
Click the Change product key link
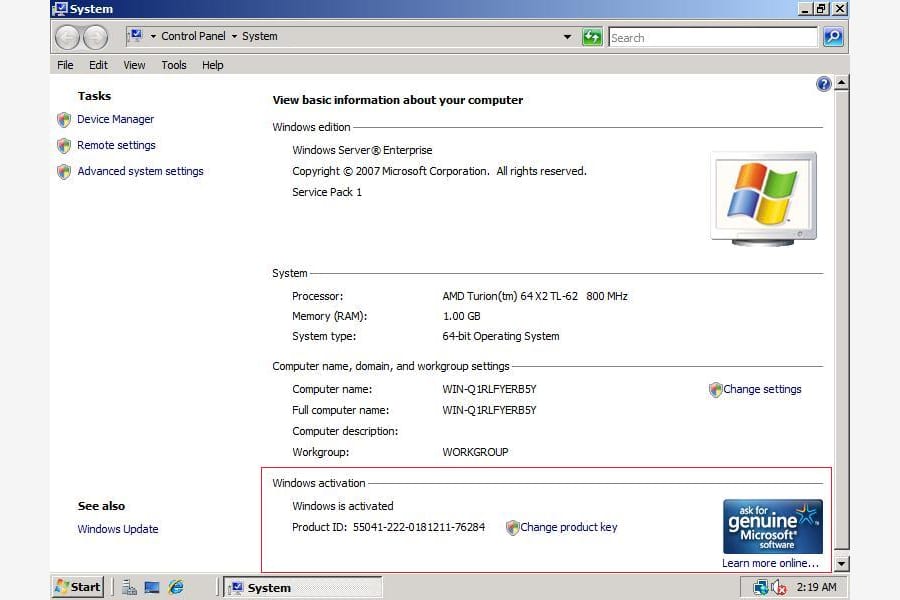[x=569, y=527]
